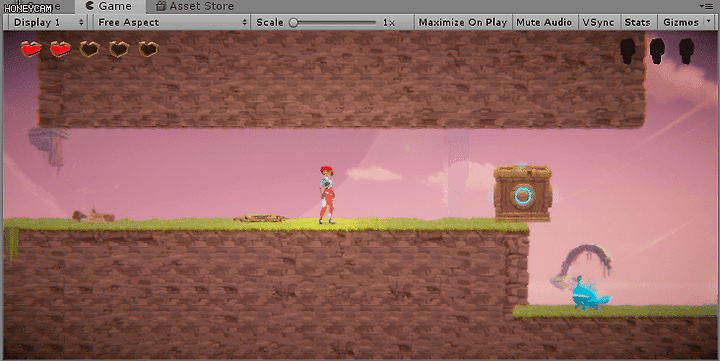This screenshot has width=720, height=361.
Task: Click the Scale slider handle
Action: point(294,22)
